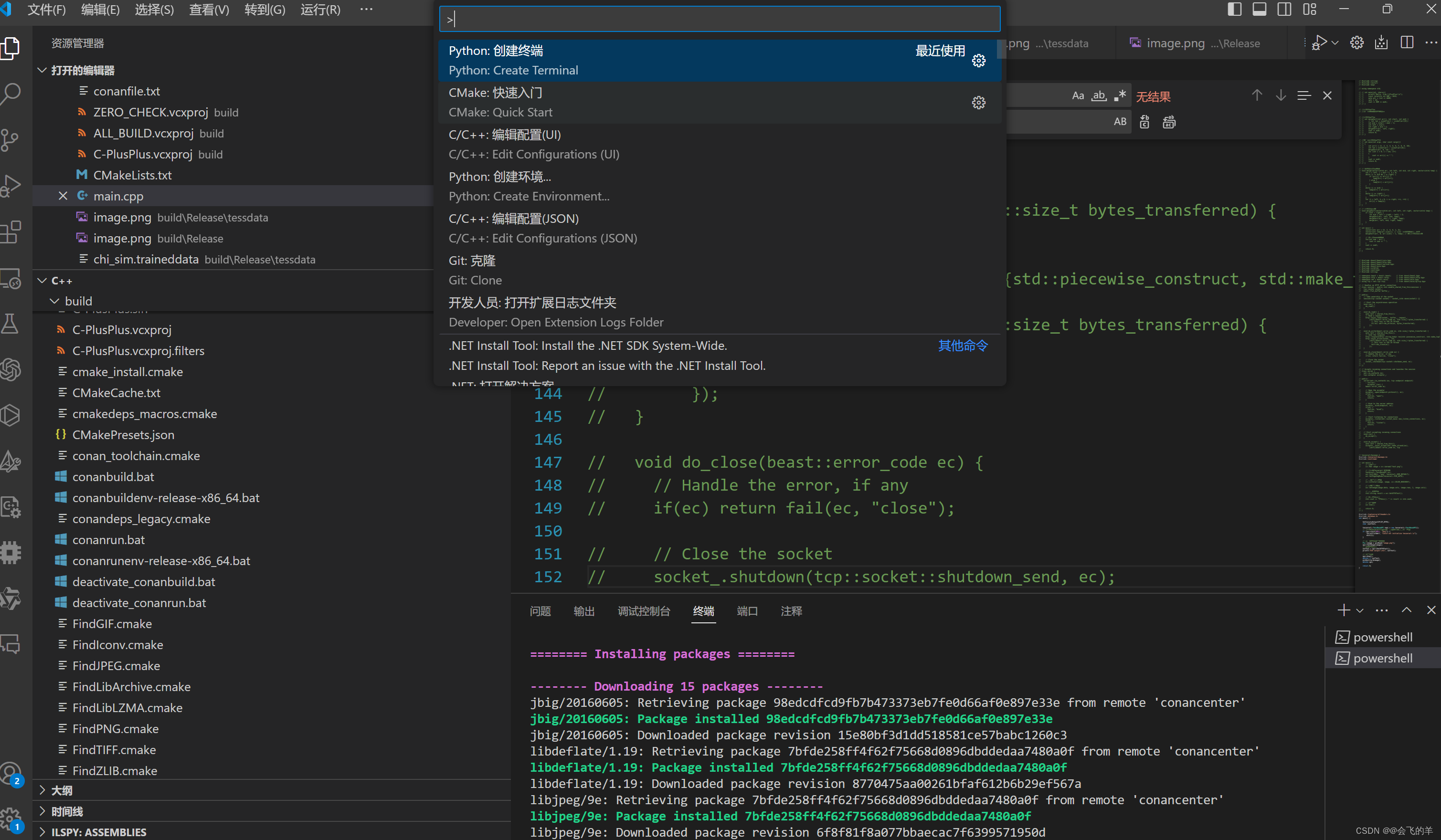Open the 运行(R) menu
This screenshot has height=840, width=1441.
click(320, 10)
